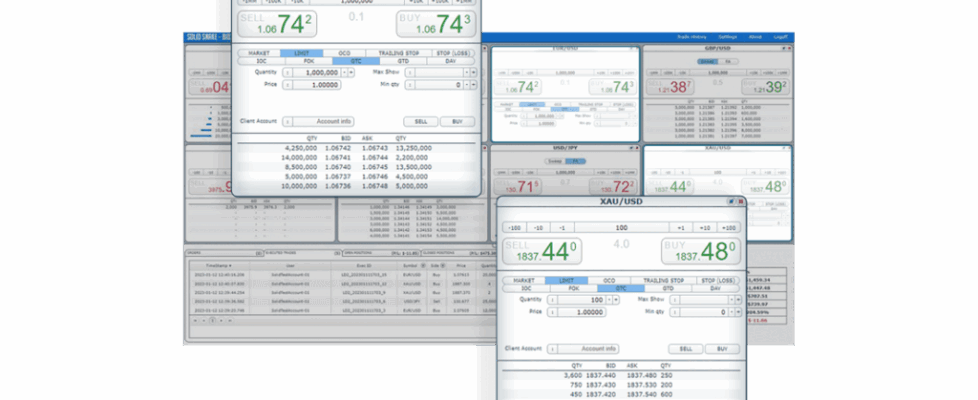This screenshot has width=978, height=400.
Task: Switch USD/JPY panel to Swap mode
Action: 554,161
